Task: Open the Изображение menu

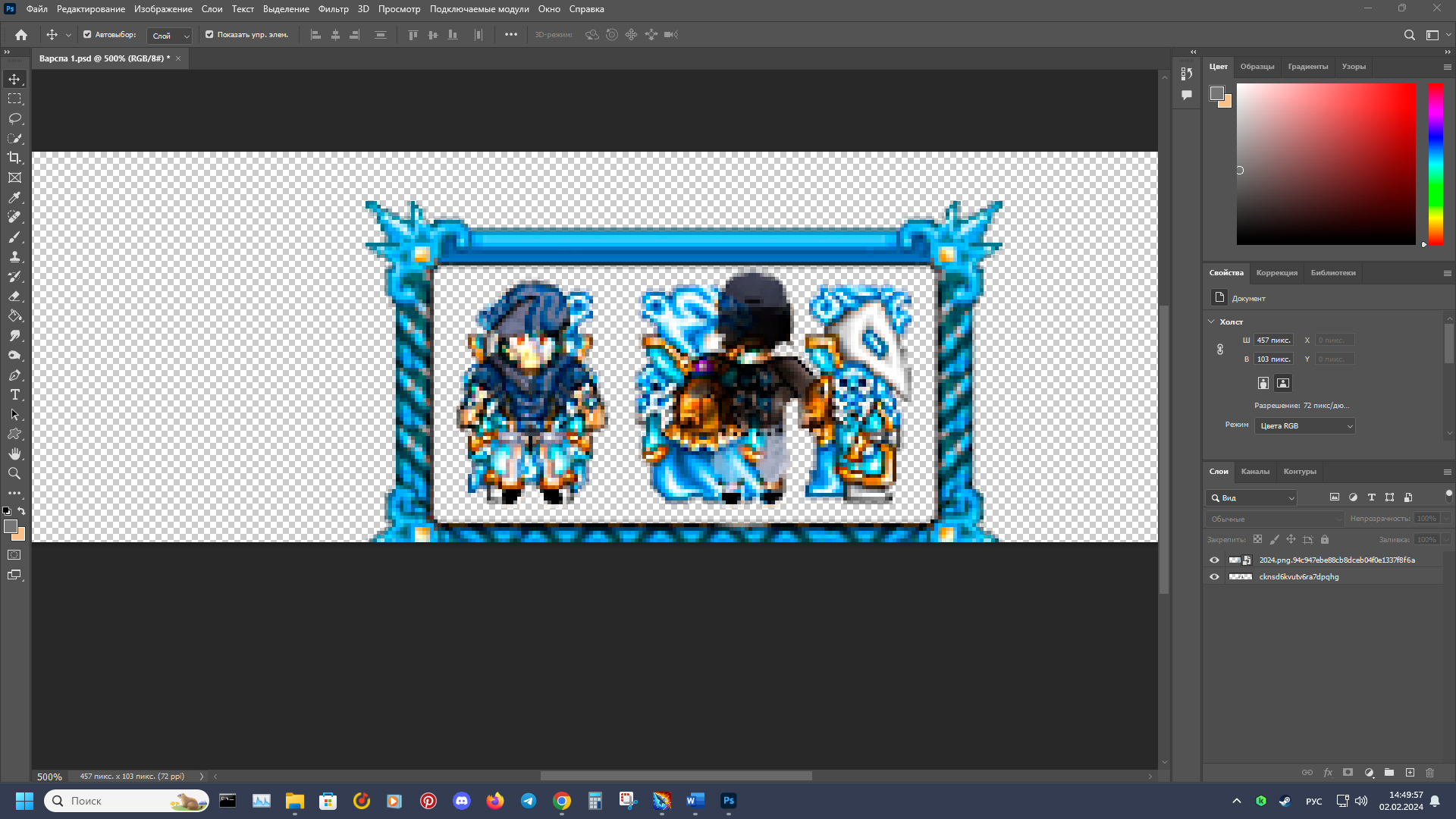Action: click(163, 9)
